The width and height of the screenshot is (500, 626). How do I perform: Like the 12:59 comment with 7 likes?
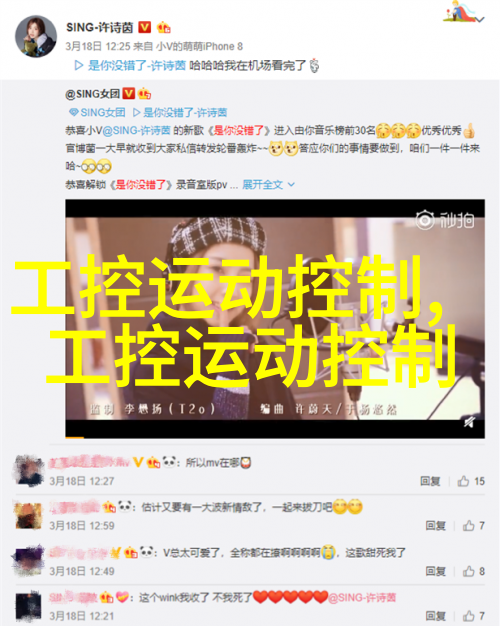click(474, 526)
